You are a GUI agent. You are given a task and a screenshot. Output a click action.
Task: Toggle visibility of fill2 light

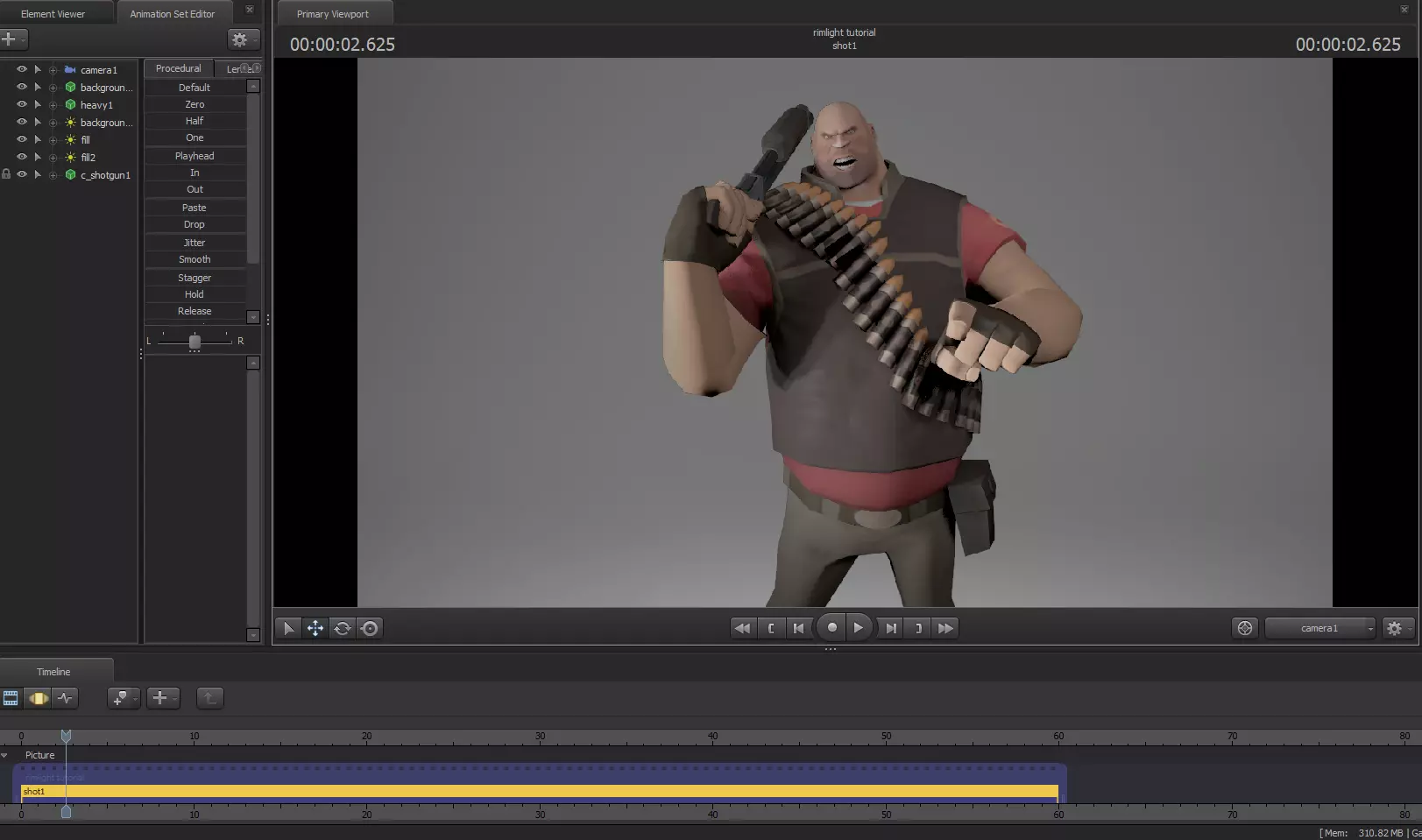(22, 157)
